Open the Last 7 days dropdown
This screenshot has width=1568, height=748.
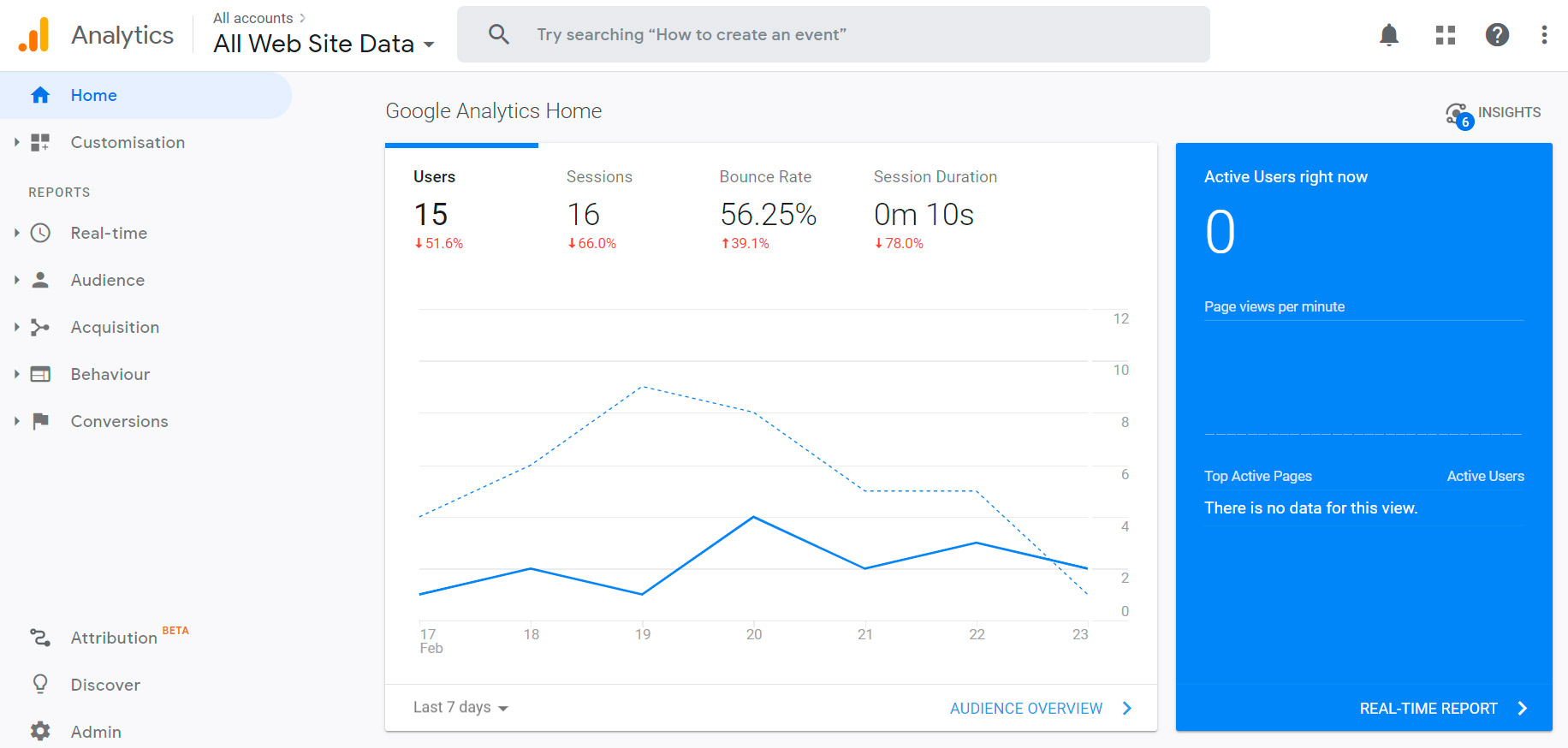coord(460,708)
